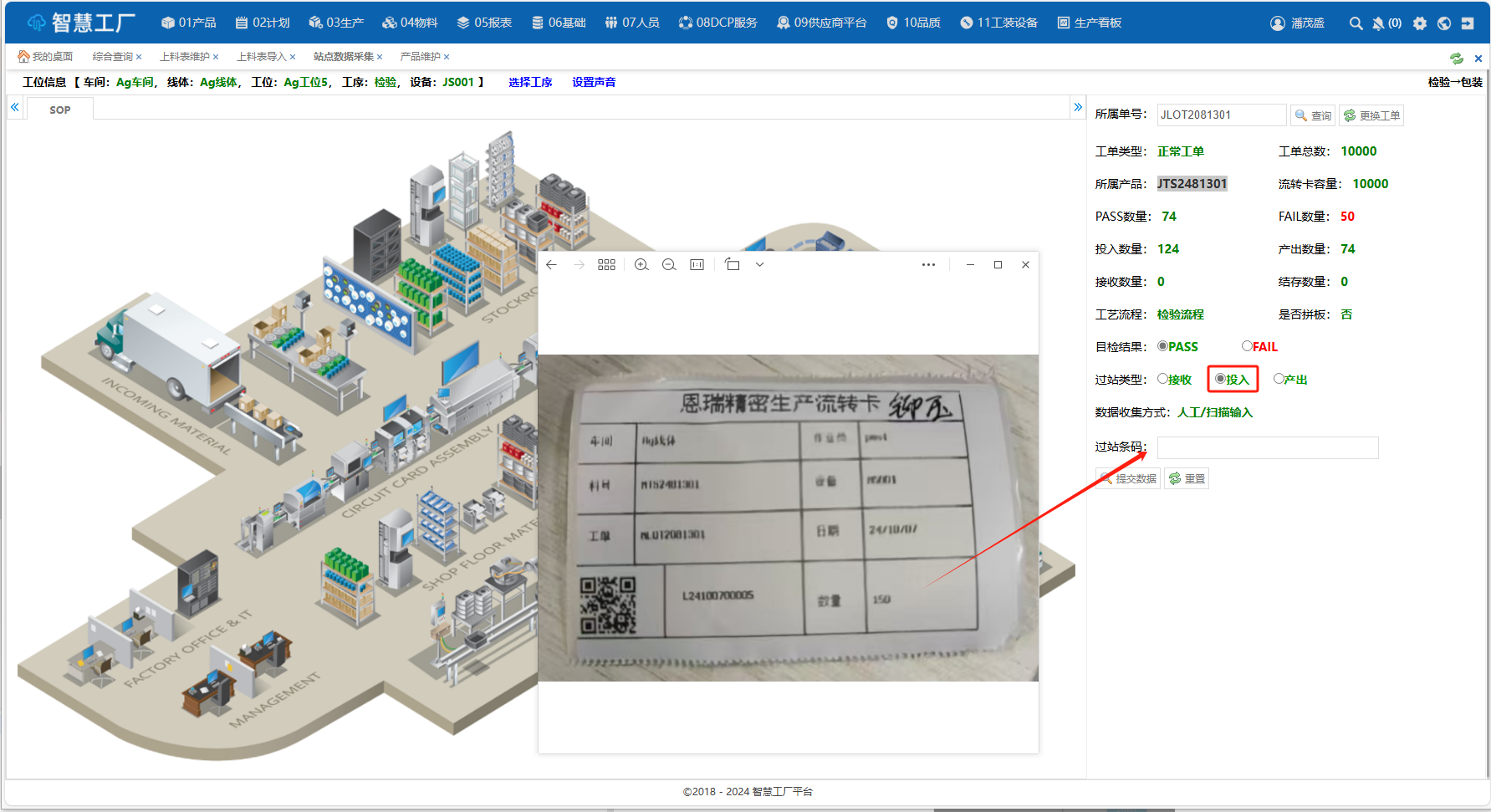This screenshot has height=812, width=1491.
Task: Click the actual size 1:1 icon
Action: [x=697, y=264]
